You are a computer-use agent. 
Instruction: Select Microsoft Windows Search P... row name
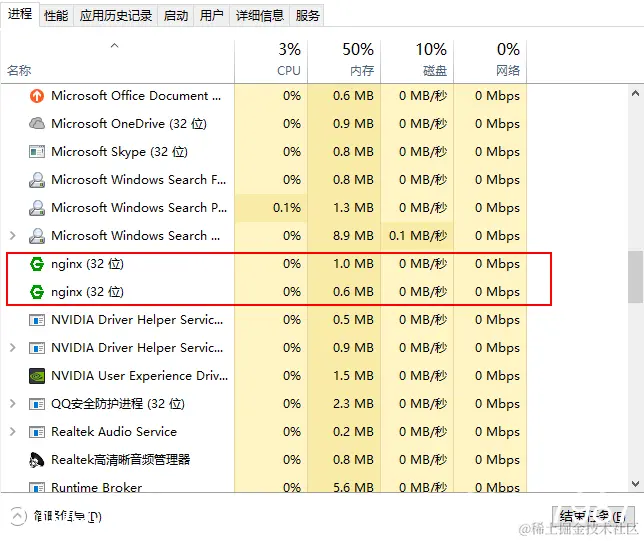pyautogui.click(x=139, y=208)
